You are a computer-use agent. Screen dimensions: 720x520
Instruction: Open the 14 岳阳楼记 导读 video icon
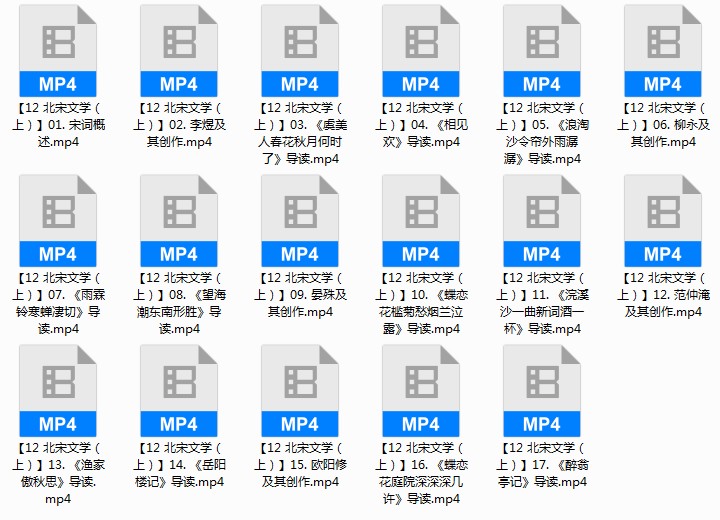point(179,391)
